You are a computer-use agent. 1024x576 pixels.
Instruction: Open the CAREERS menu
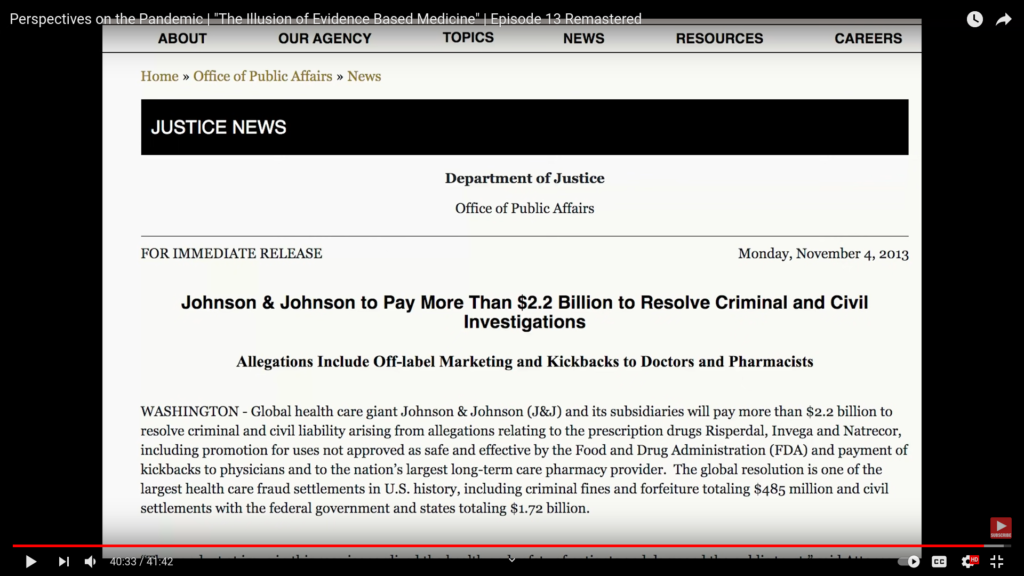click(868, 39)
